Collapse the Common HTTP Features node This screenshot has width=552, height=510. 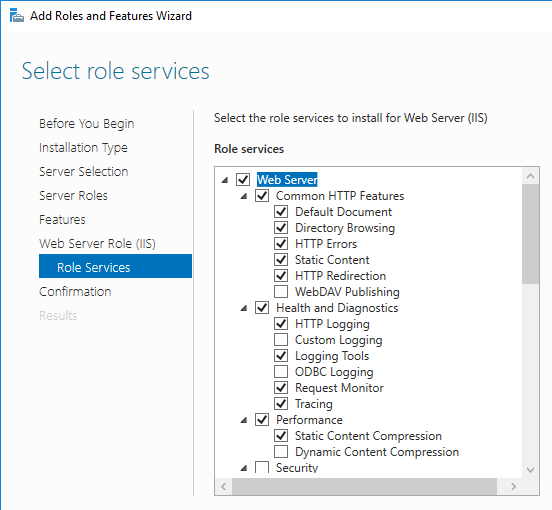[x=244, y=196]
